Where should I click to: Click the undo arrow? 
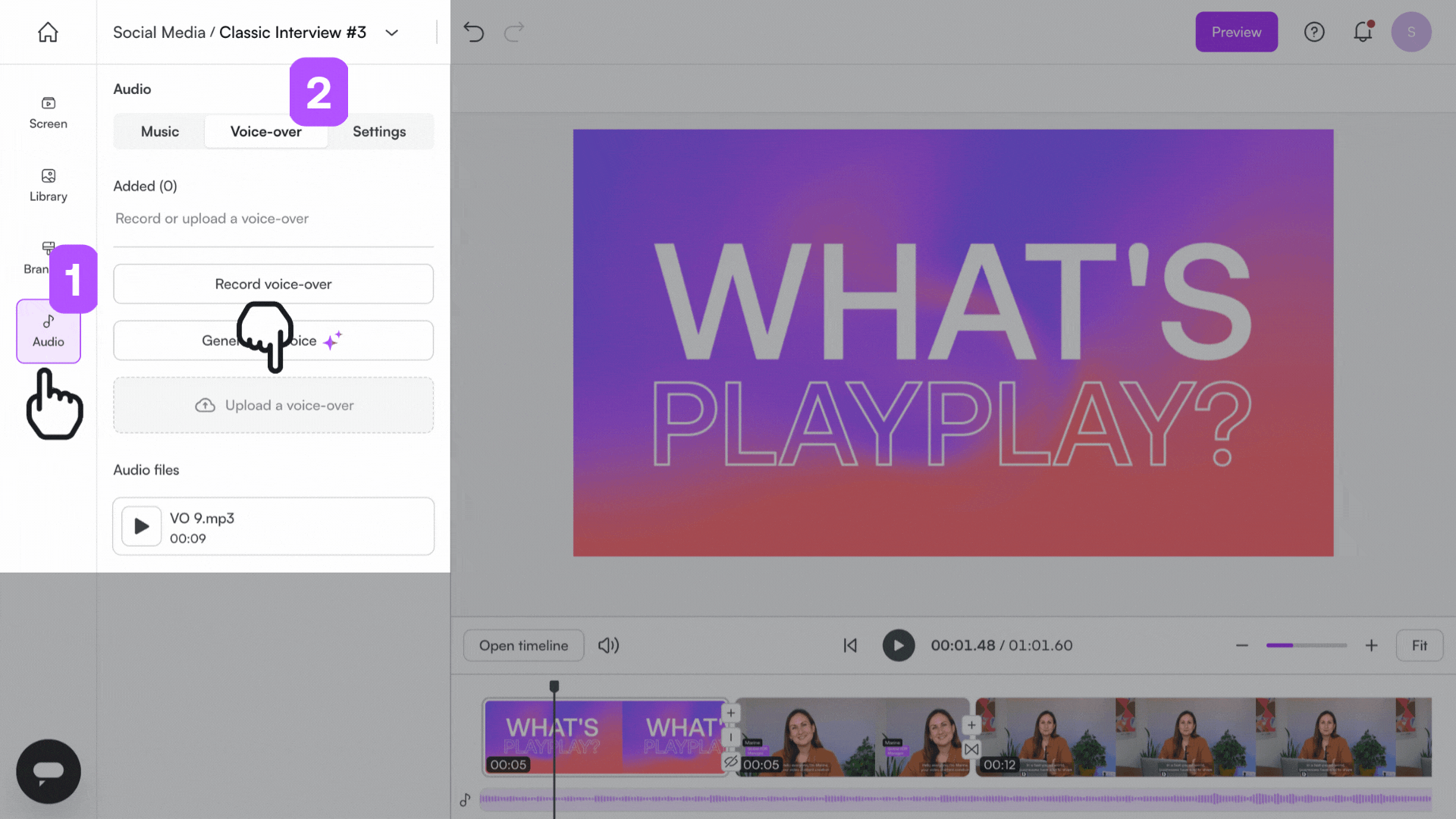(474, 32)
